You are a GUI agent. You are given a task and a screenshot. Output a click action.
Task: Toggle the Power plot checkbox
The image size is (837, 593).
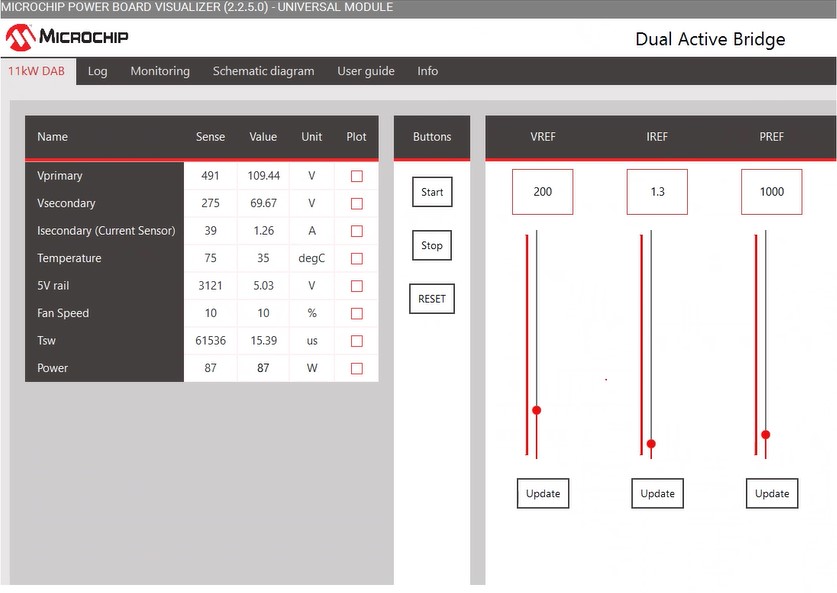pos(357,368)
